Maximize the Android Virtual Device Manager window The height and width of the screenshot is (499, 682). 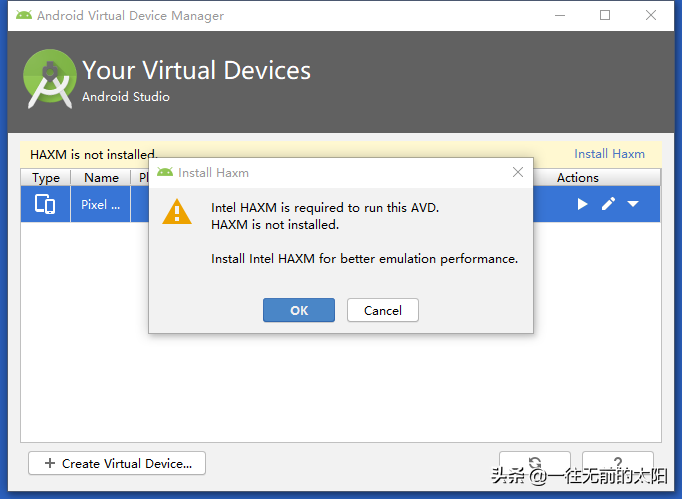(x=605, y=15)
